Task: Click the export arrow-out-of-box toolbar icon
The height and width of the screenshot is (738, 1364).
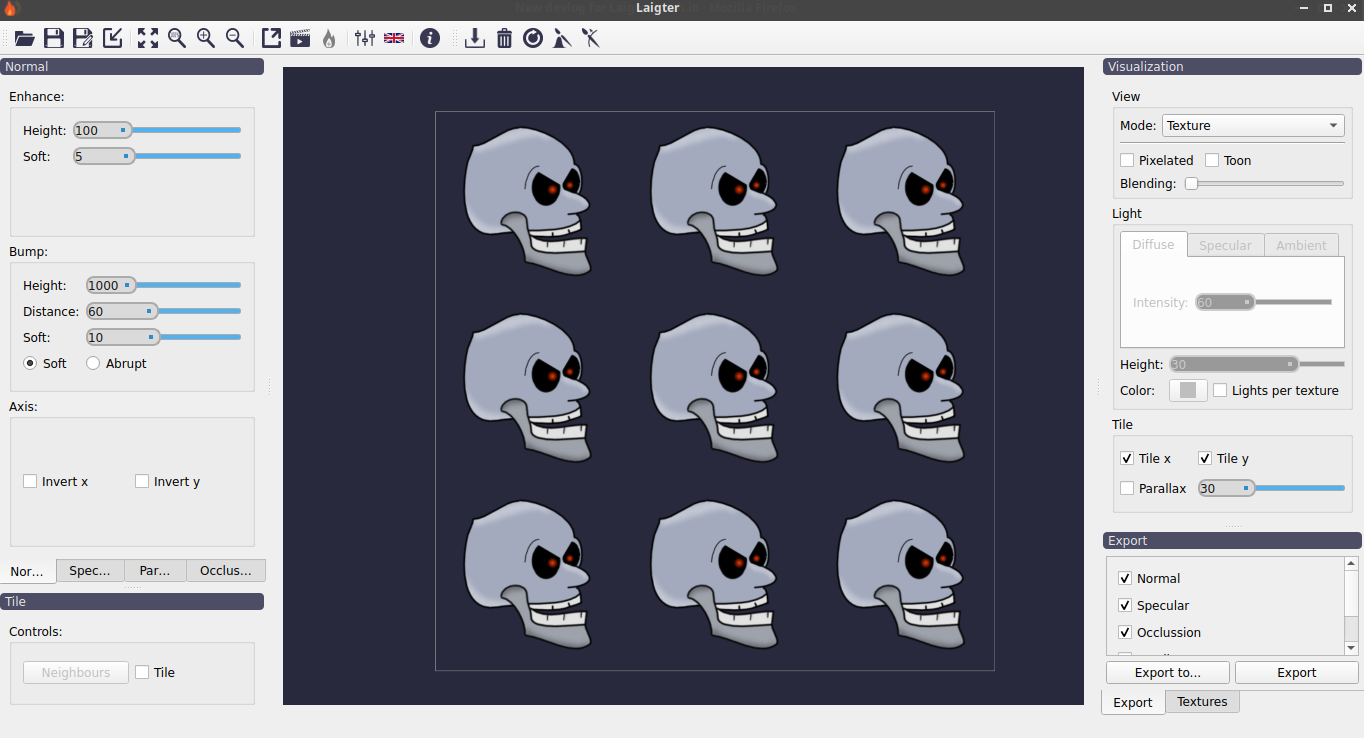Action: (x=271, y=38)
